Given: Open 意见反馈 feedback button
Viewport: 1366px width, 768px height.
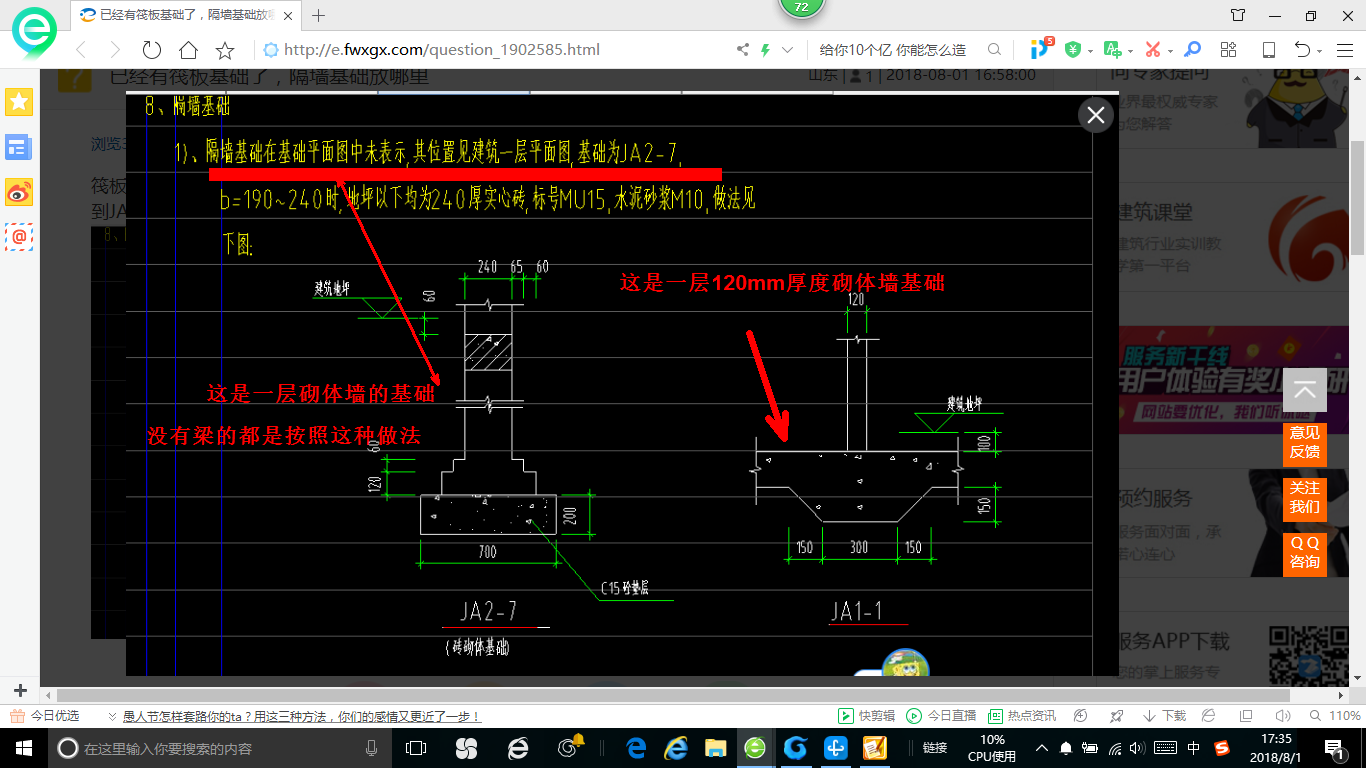Looking at the screenshot, I should (1305, 443).
